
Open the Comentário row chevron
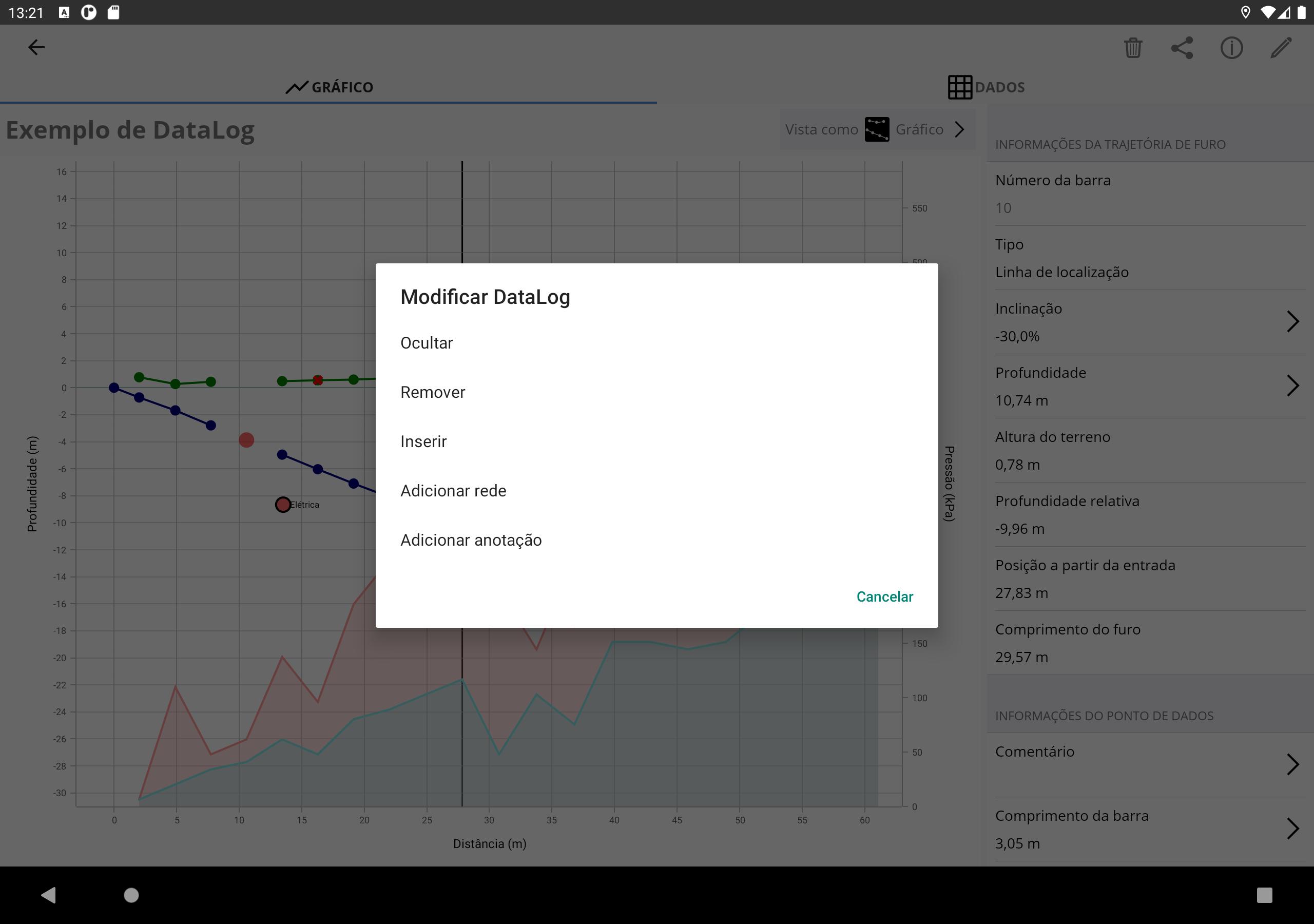(x=1292, y=764)
